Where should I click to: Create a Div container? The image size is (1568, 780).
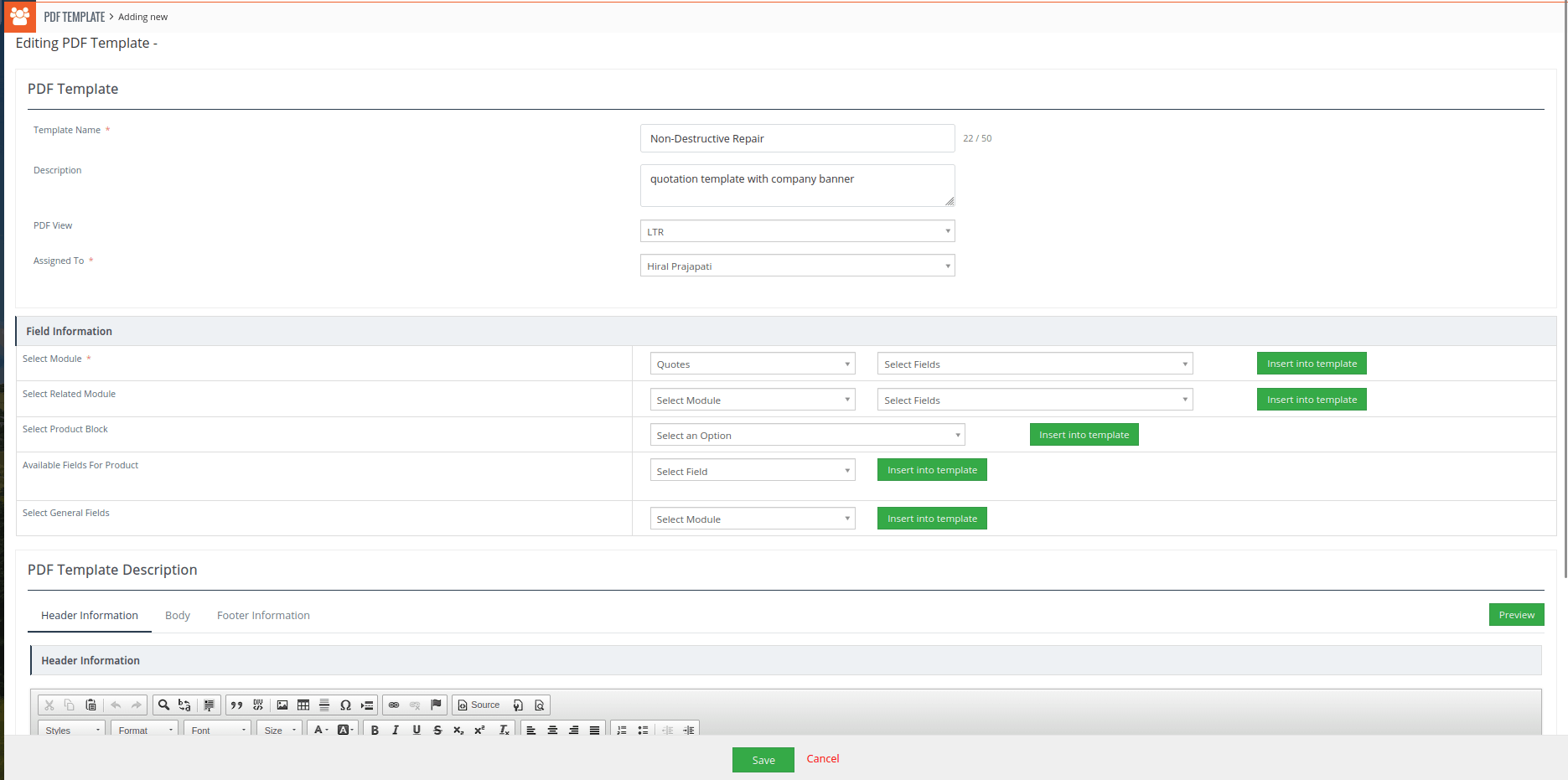(258, 705)
